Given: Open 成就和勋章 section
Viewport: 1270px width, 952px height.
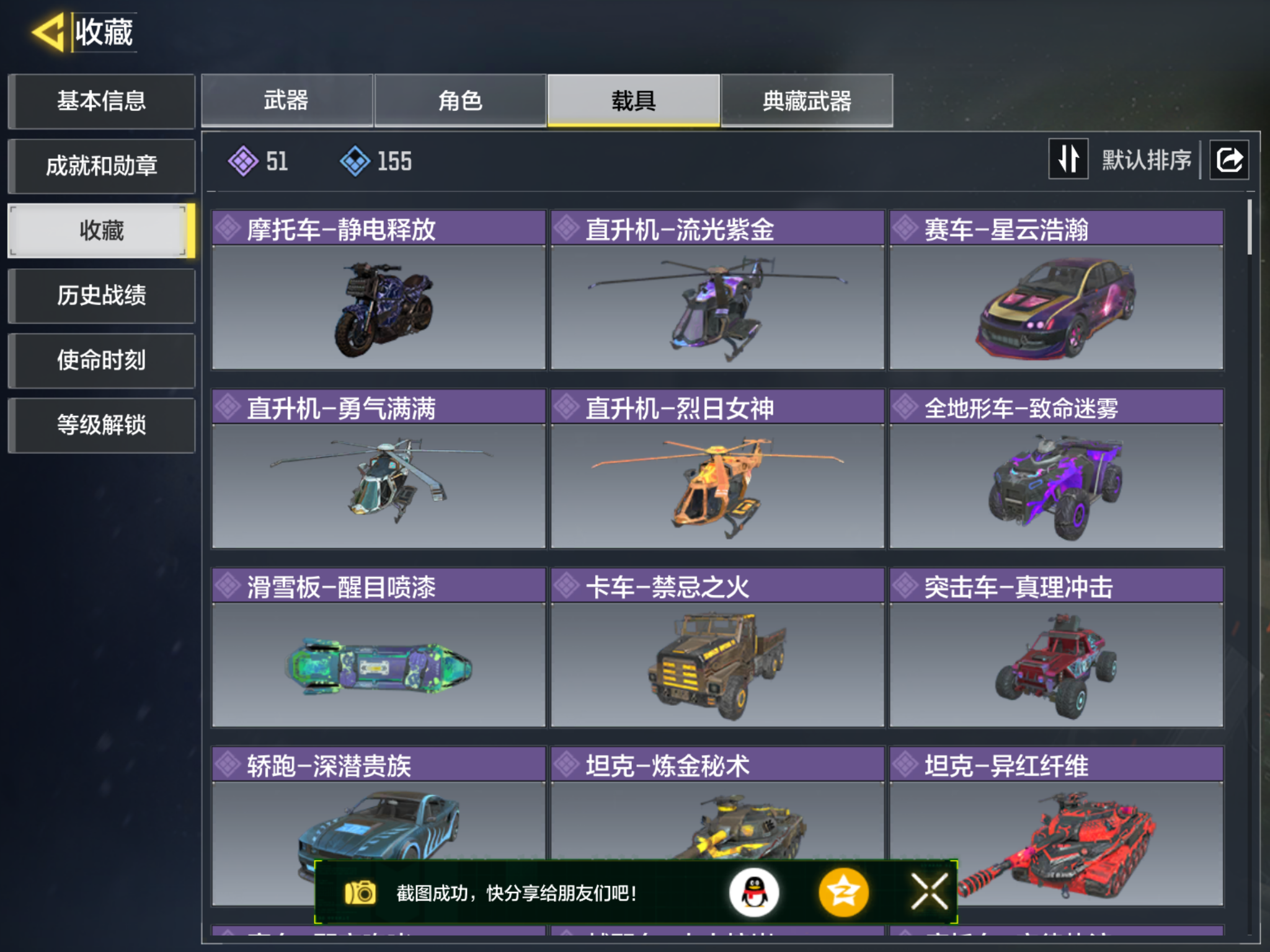Looking at the screenshot, I should coord(102,165).
